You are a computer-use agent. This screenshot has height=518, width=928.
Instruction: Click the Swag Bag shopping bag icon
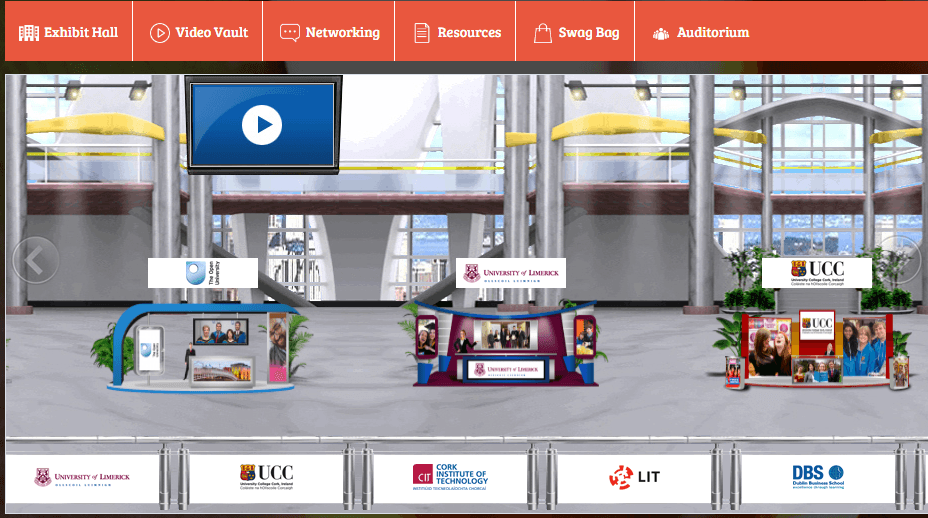543,33
